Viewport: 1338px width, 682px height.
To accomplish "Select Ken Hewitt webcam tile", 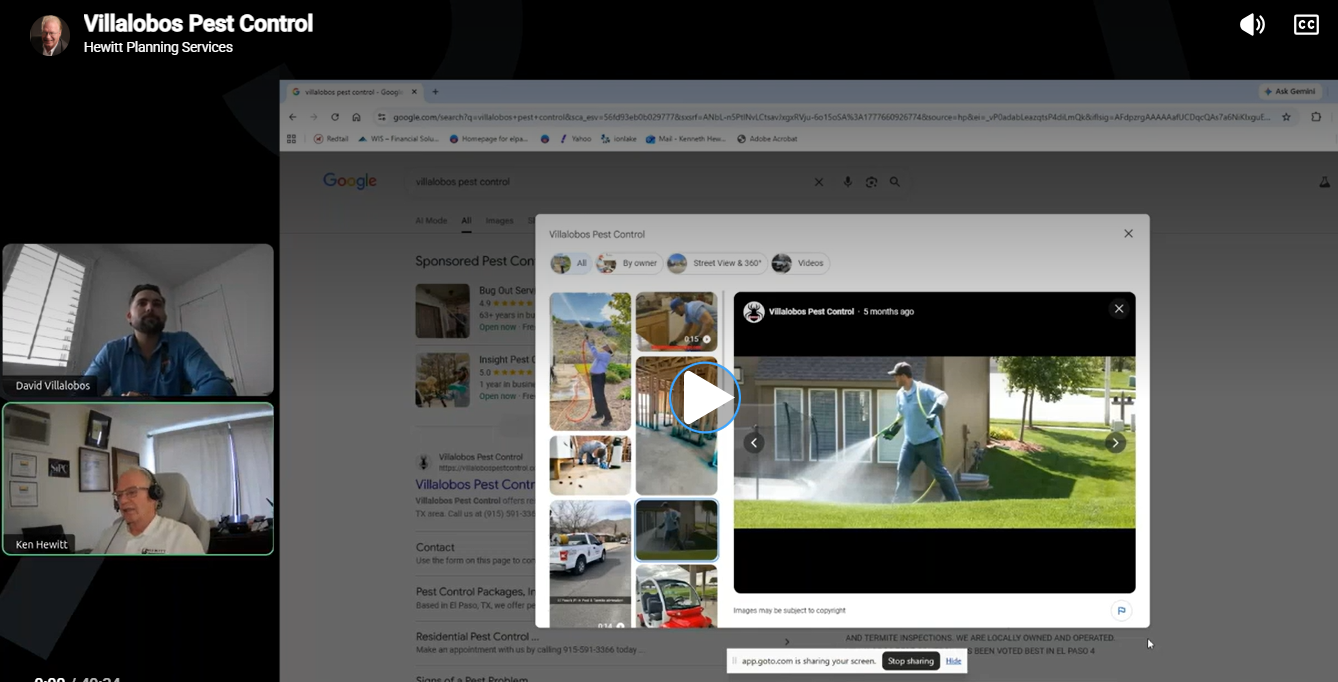I will (138, 479).
